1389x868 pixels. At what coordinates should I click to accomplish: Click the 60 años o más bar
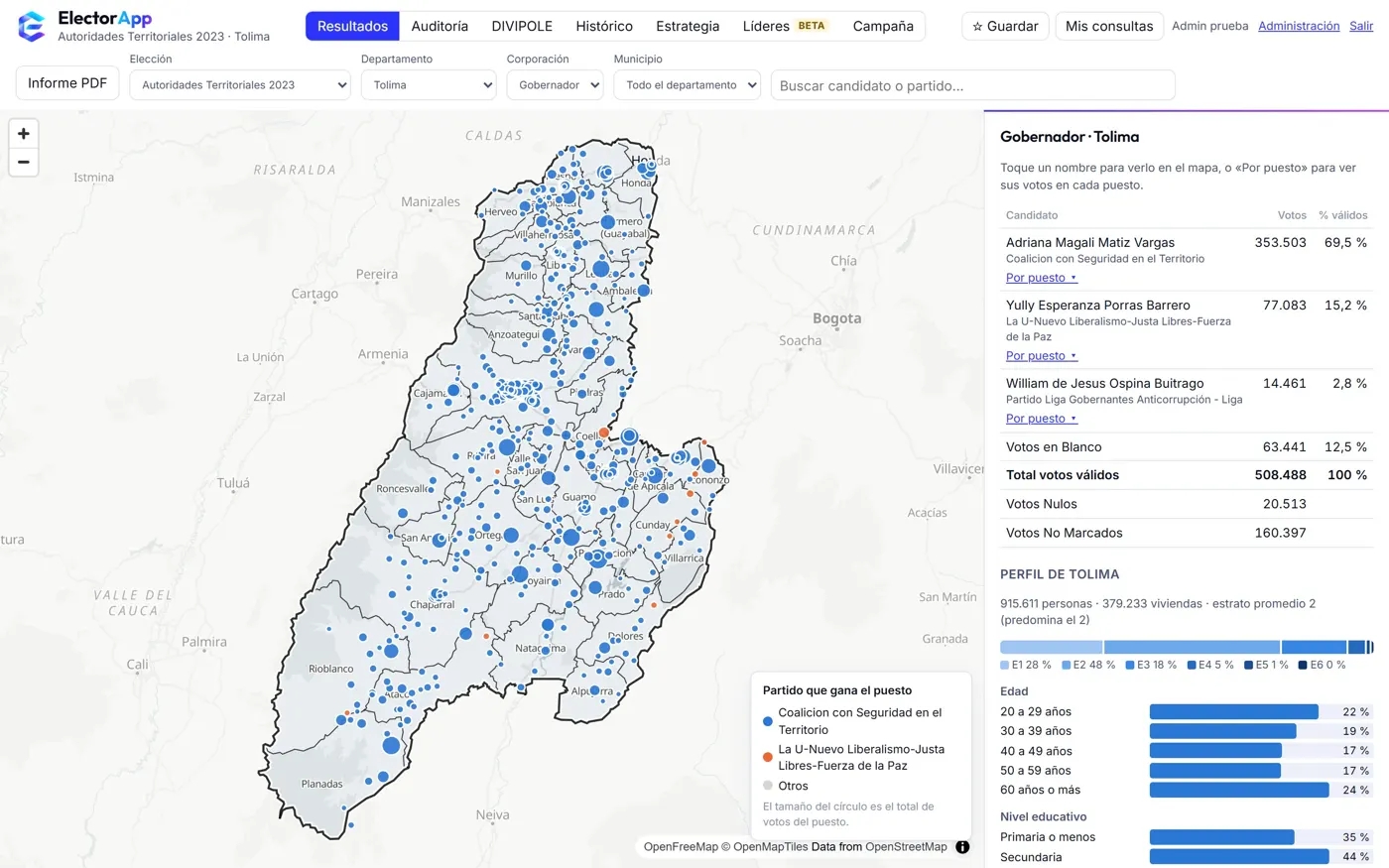(x=1239, y=790)
